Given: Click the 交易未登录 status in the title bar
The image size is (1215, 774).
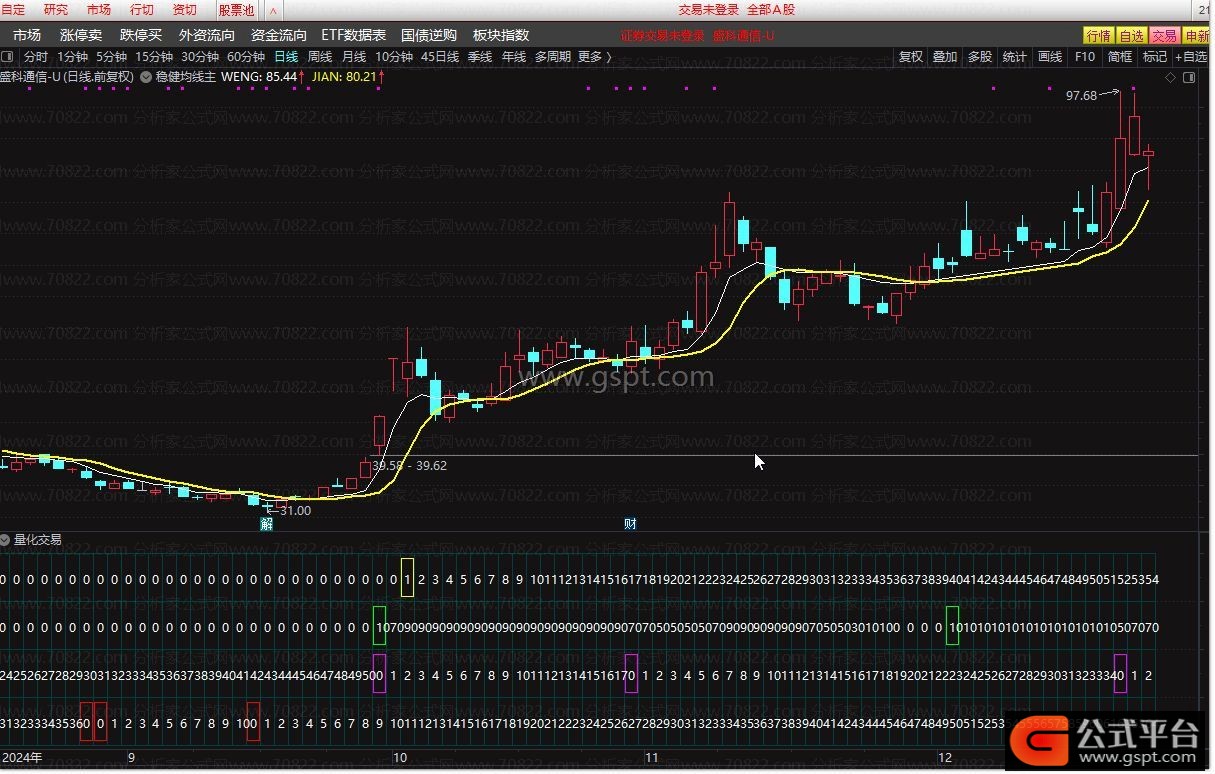Looking at the screenshot, I should (x=708, y=10).
